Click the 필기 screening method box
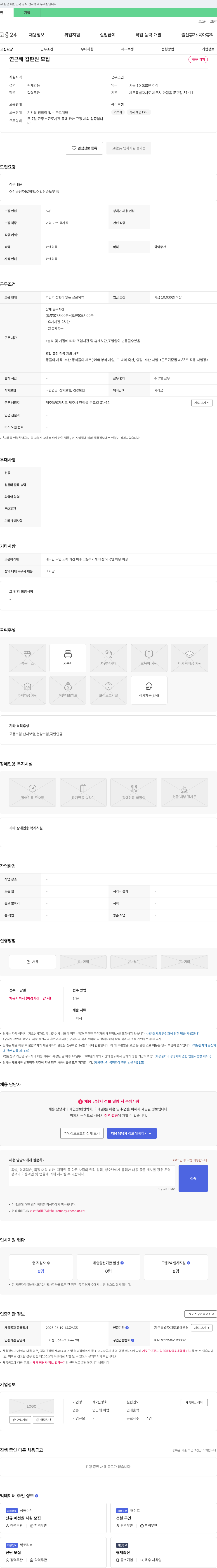The height and width of the screenshot is (1568, 217). pyautogui.click(x=134, y=962)
